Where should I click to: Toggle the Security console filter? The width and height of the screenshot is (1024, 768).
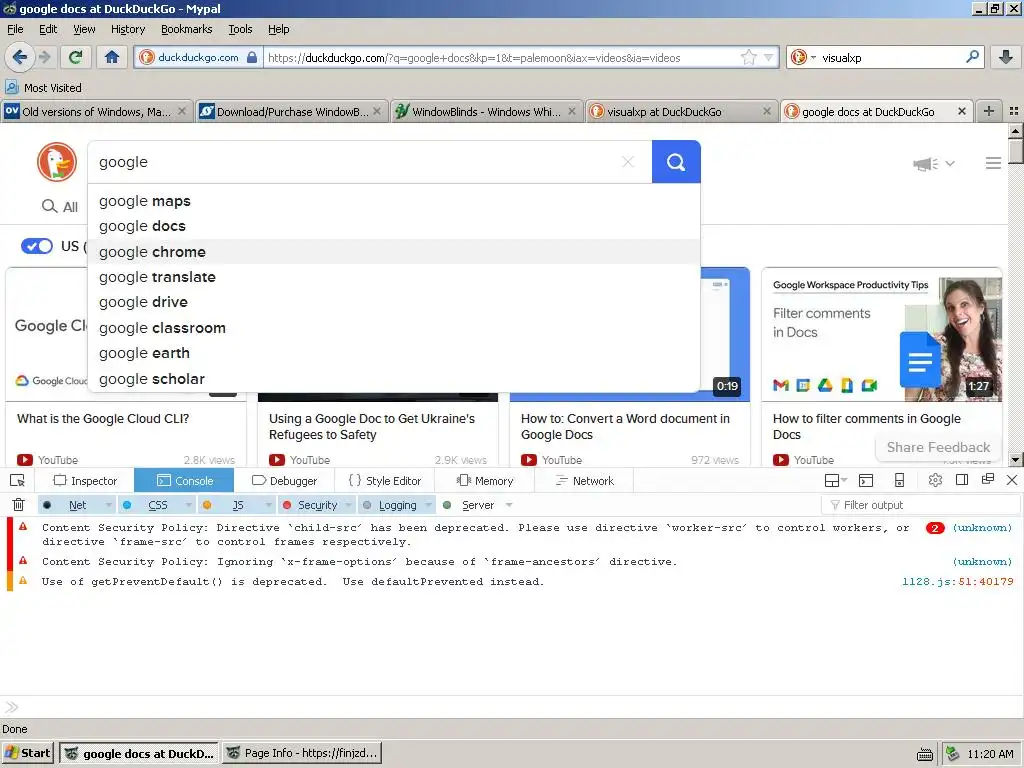click(x=311, y=505)
